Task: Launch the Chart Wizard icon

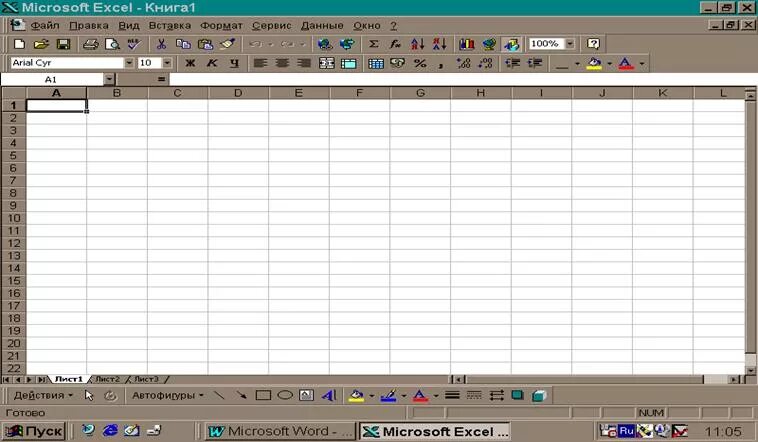Action: tap(466, 44)
